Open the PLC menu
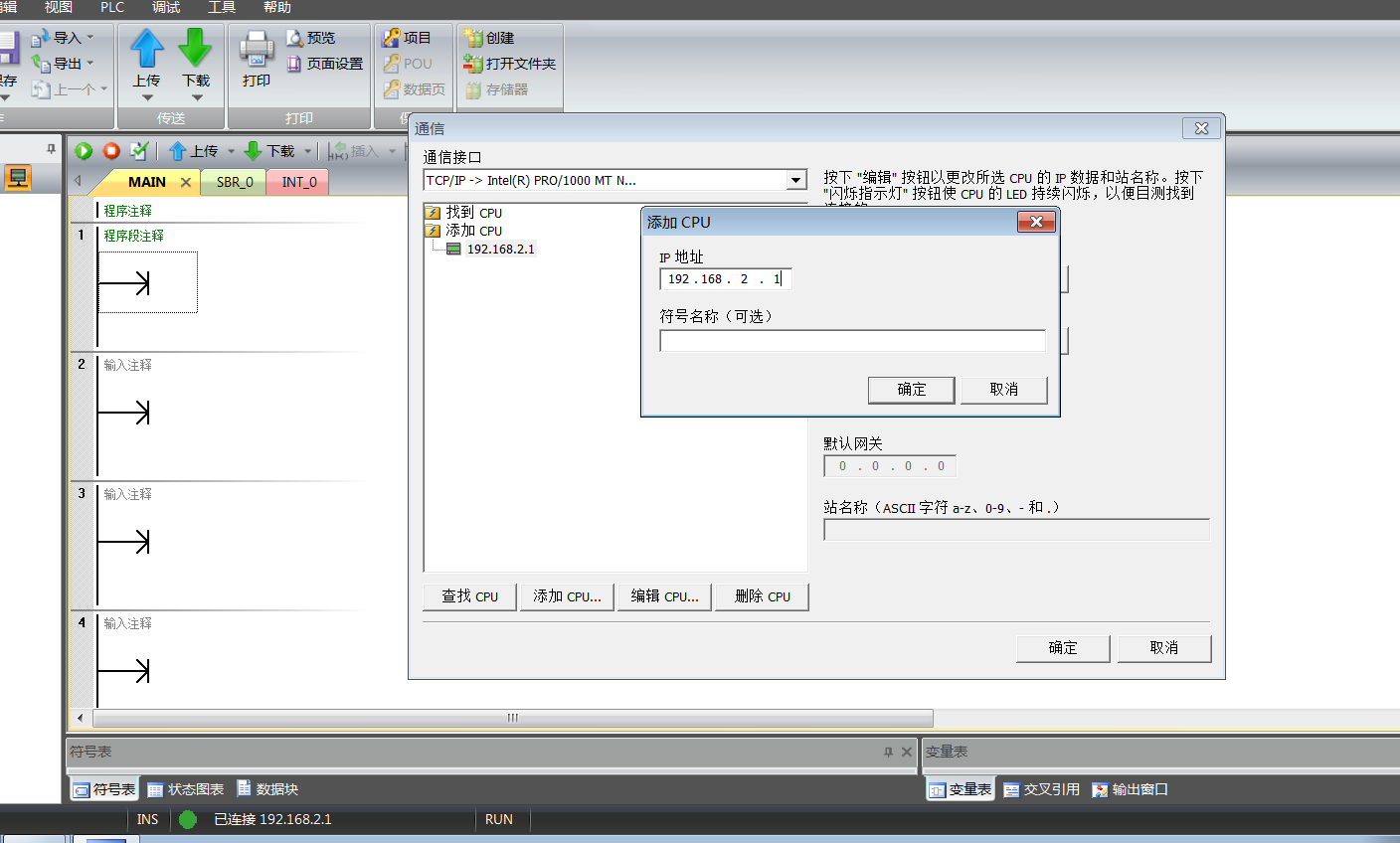 (x=112, y=7)
